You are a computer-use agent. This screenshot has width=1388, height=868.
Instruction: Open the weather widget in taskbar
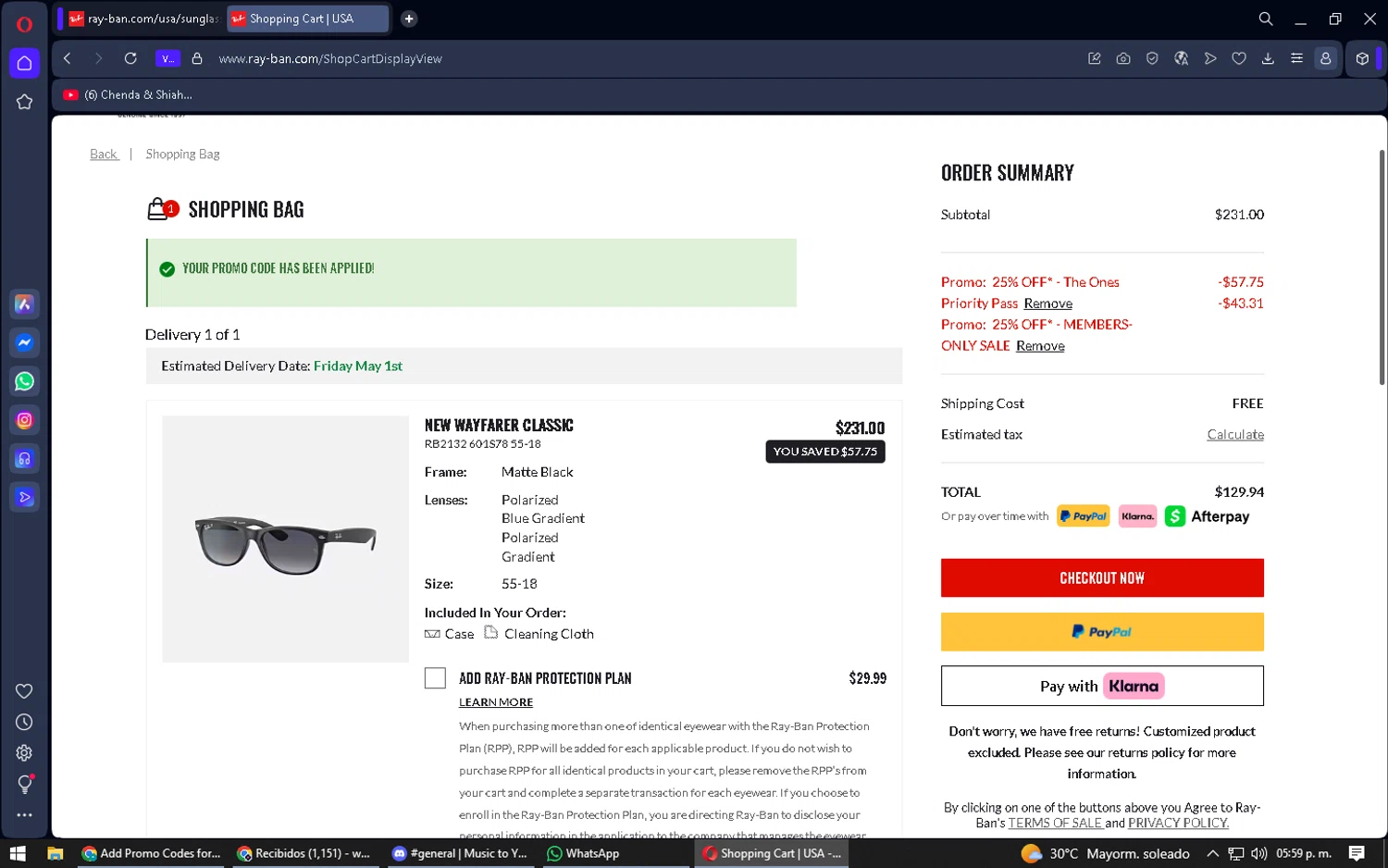pos(1105,853)
